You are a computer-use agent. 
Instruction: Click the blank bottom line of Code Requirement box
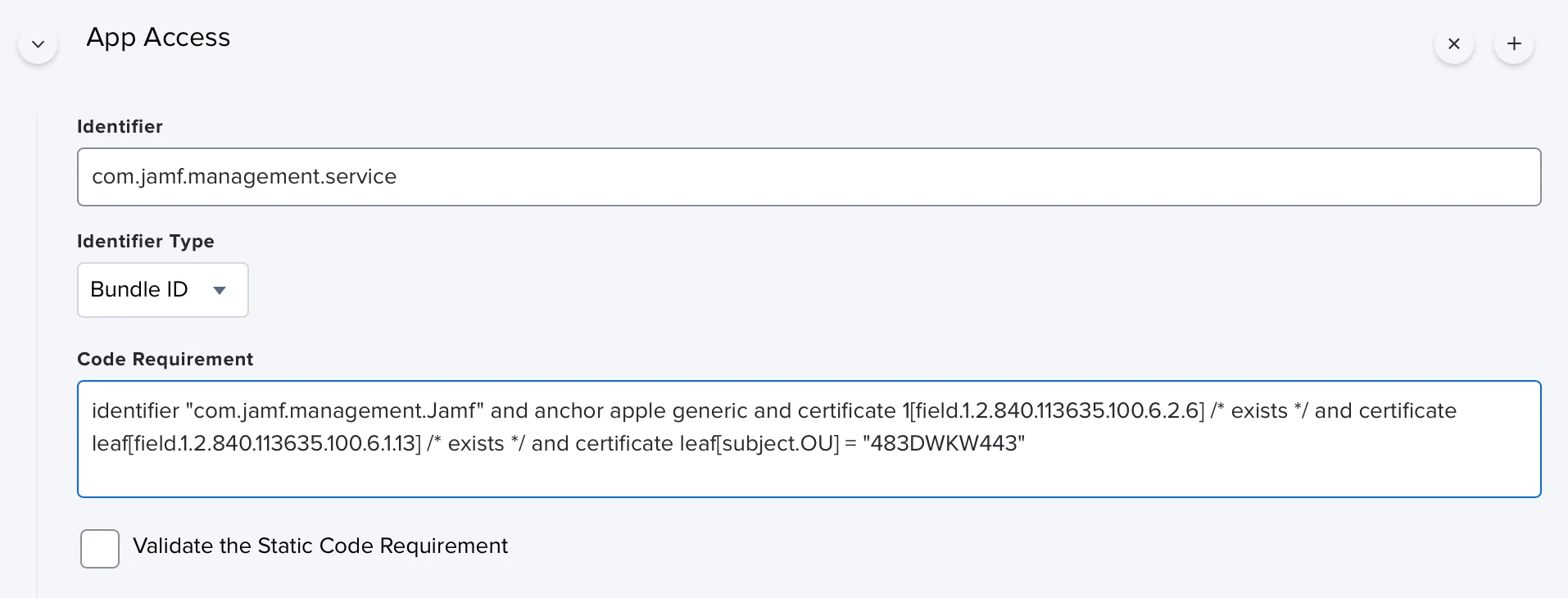[x=809, y=477]
